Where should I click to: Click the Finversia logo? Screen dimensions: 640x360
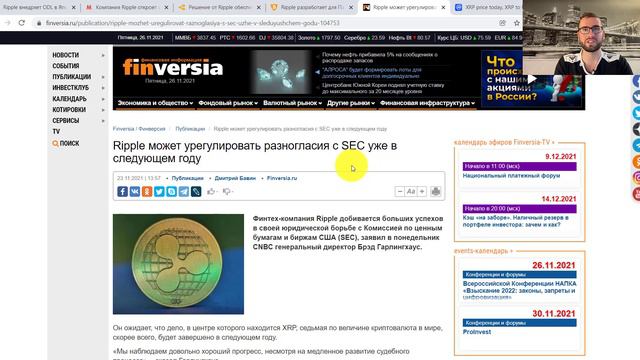[x=173, y=68]
